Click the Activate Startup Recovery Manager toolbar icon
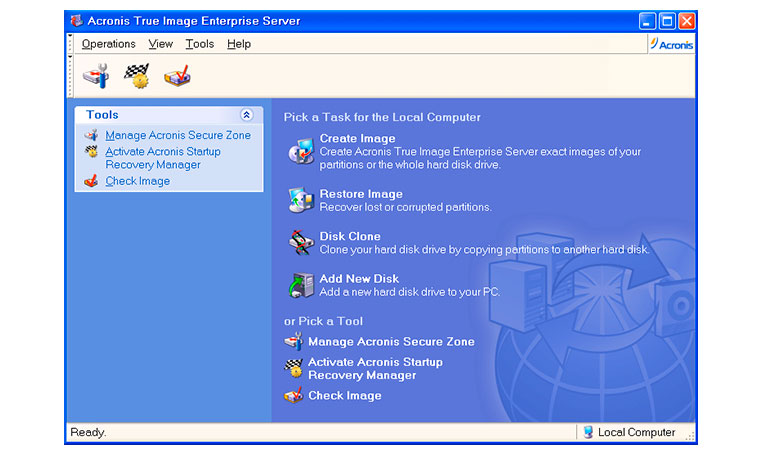 coord(137,76)
